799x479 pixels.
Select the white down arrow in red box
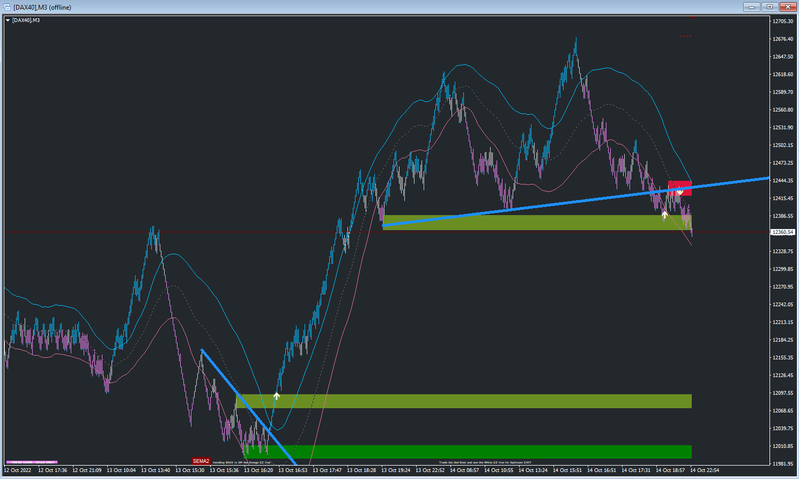[680, 191]
